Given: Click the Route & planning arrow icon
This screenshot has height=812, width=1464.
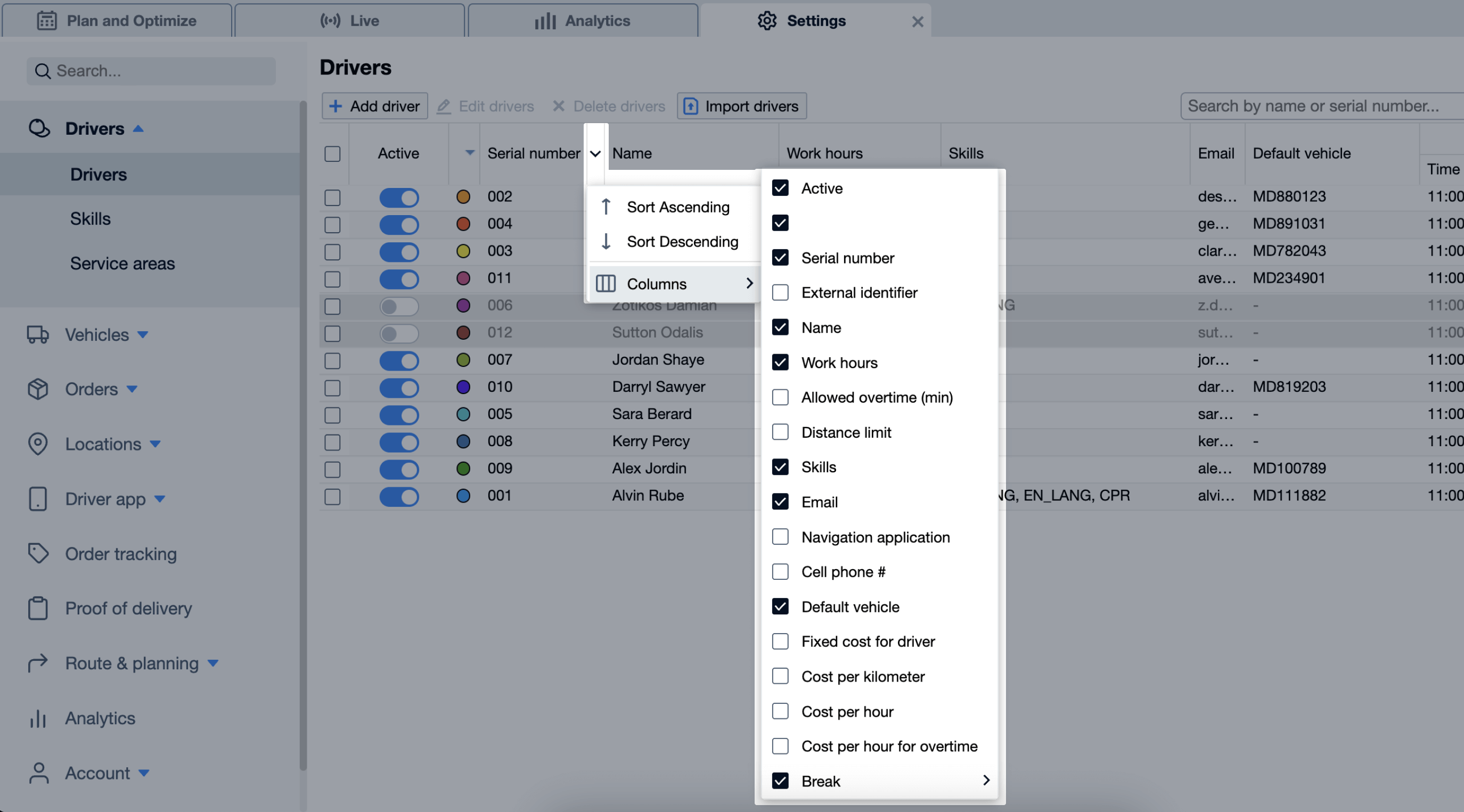Looking at the screenshot, I should click(37, 662).
